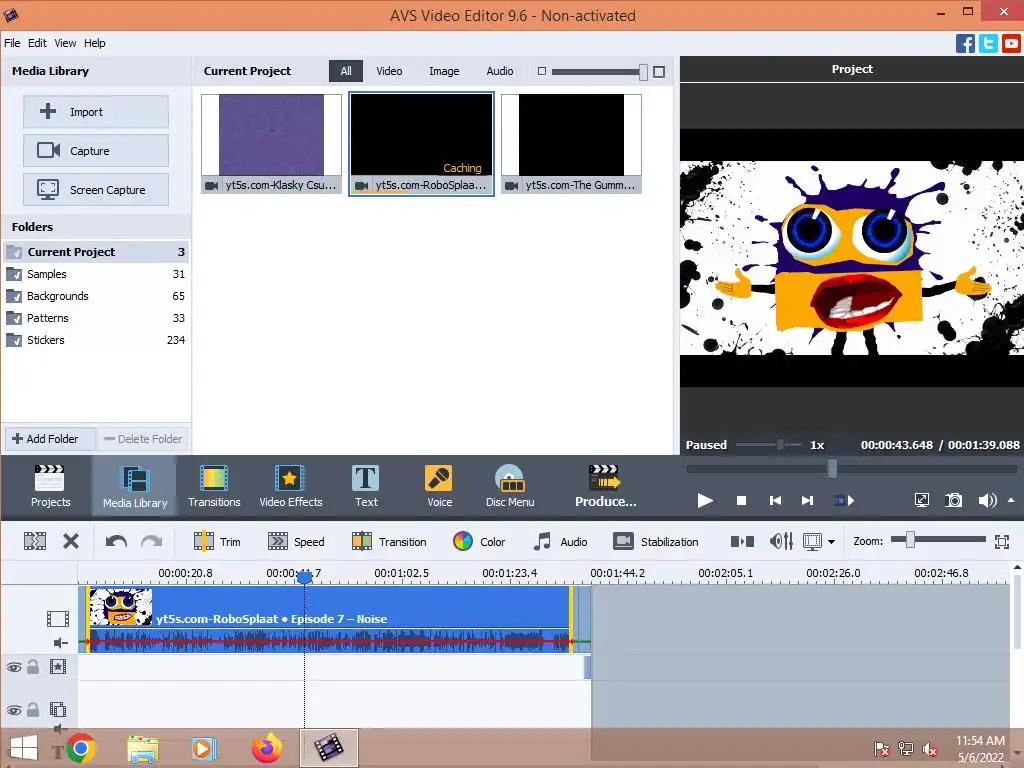
Task: Toggle visibility of the effects track
Action: [x=14, y=667]
